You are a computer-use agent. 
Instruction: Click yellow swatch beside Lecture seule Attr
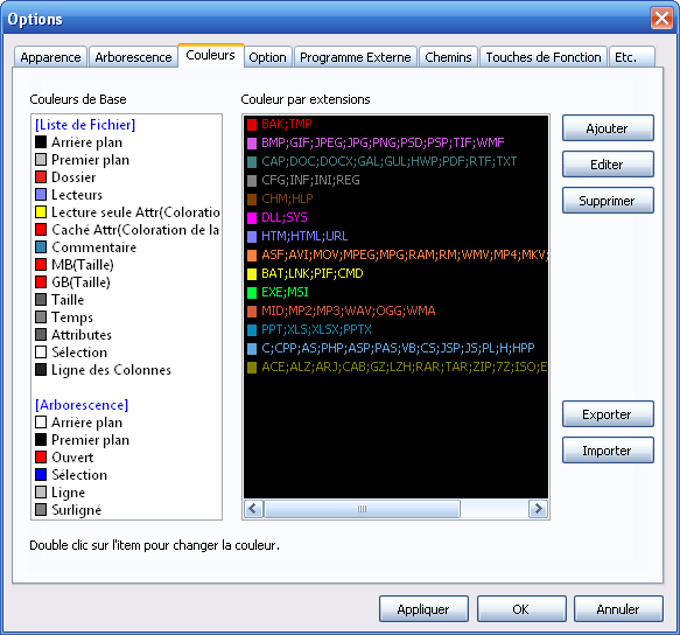click(41, 212)
